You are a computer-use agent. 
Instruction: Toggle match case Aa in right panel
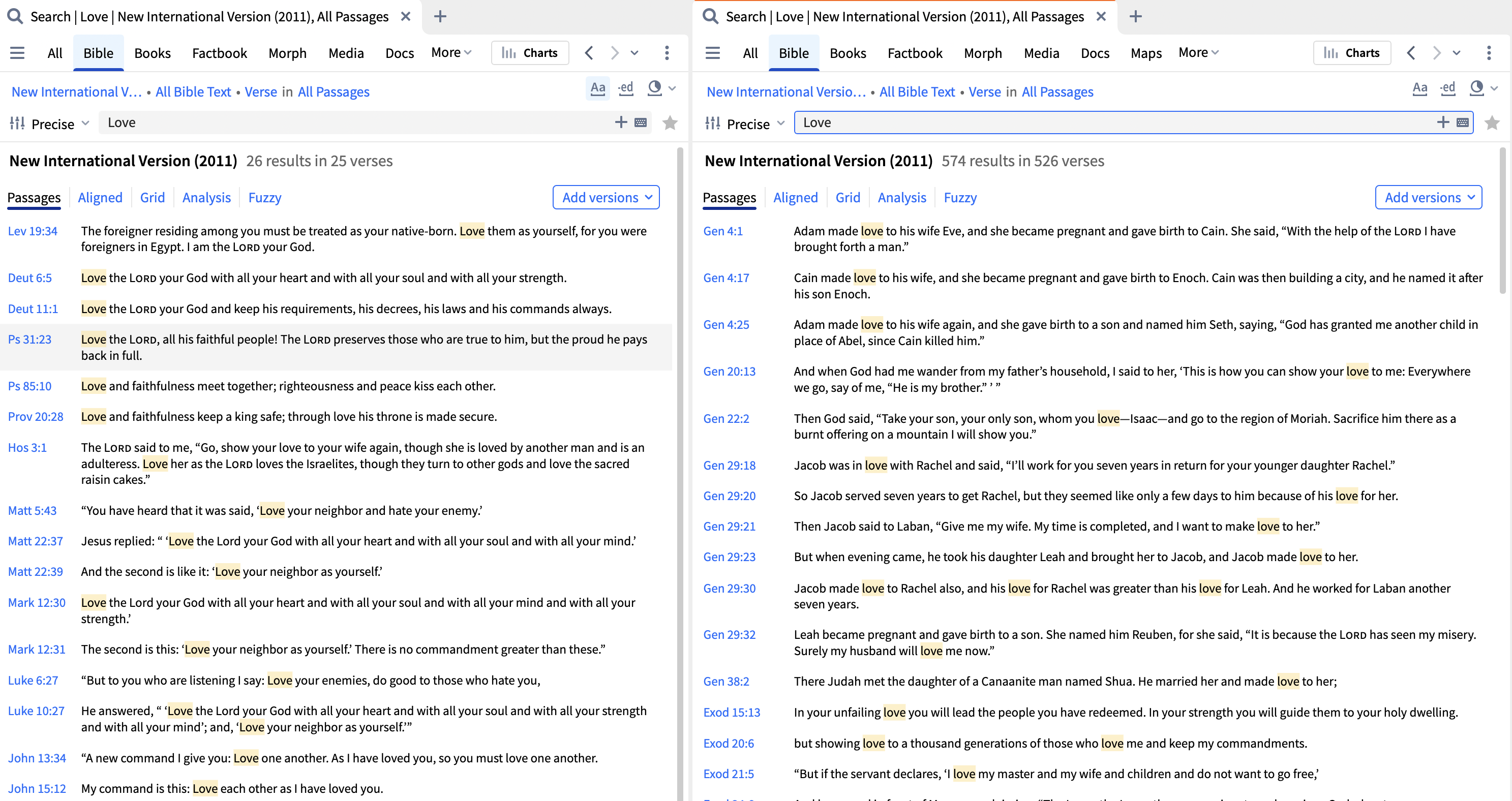click(x=1419, y=88)
